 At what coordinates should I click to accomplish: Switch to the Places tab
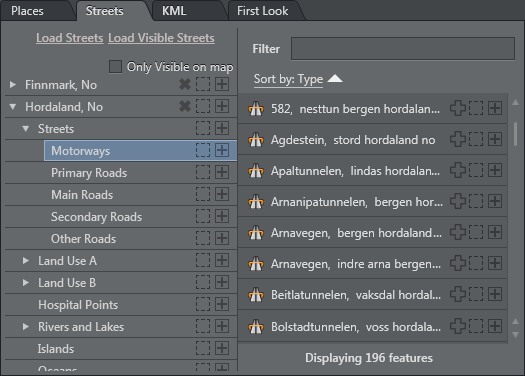pos(27,11)
